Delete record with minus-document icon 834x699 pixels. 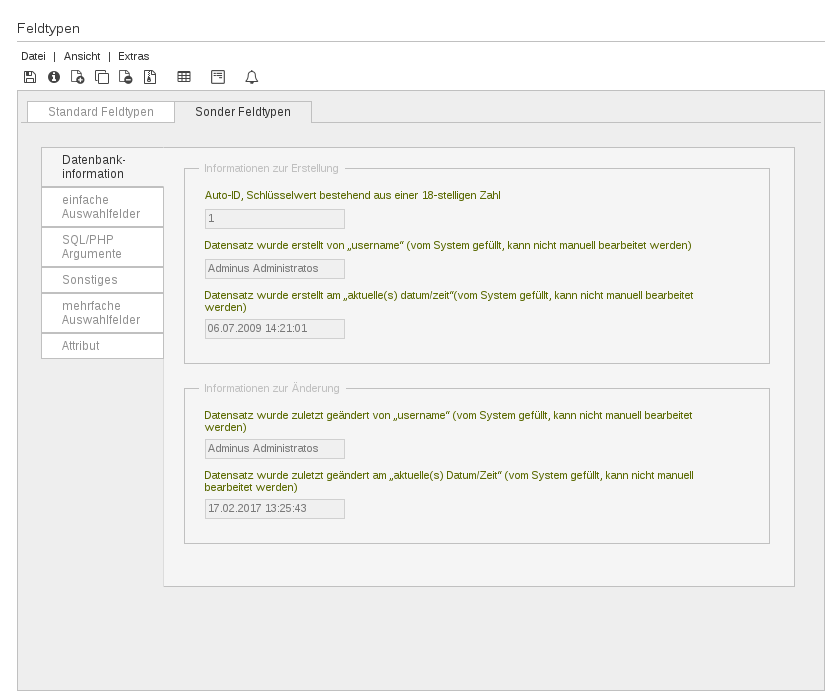126,77
